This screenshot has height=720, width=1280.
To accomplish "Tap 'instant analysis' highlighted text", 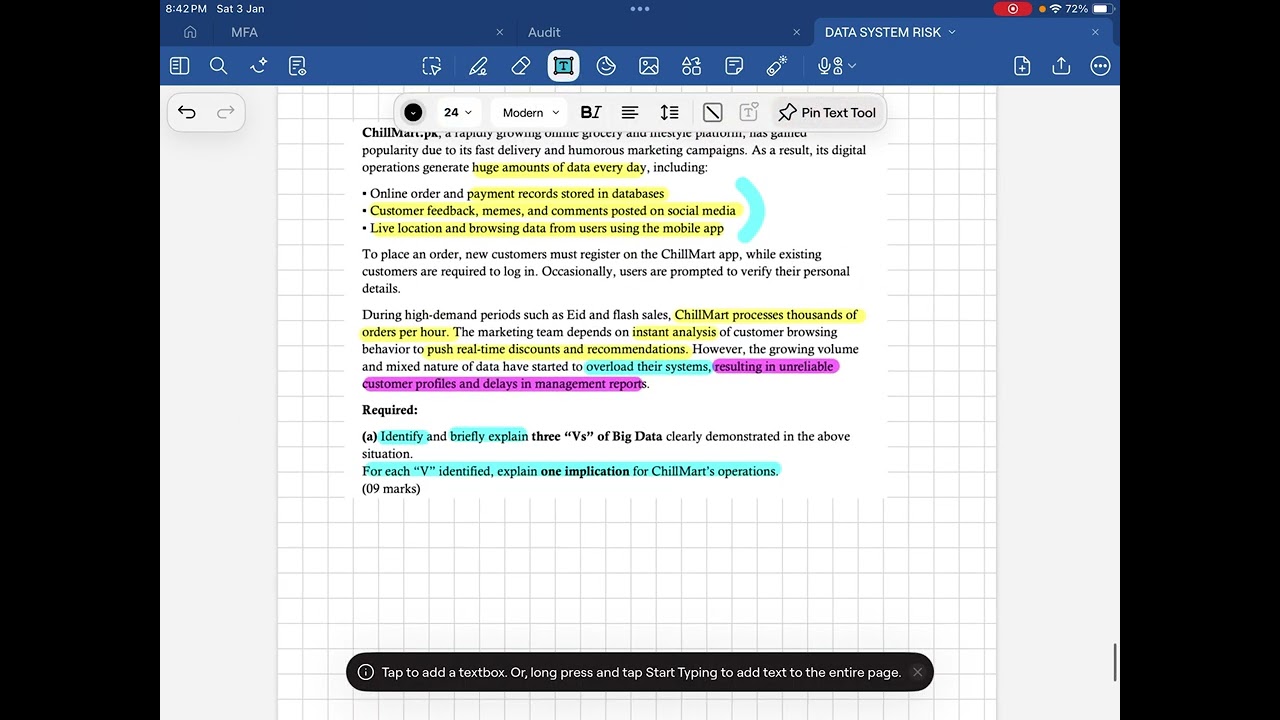I will tap(675, 332).
